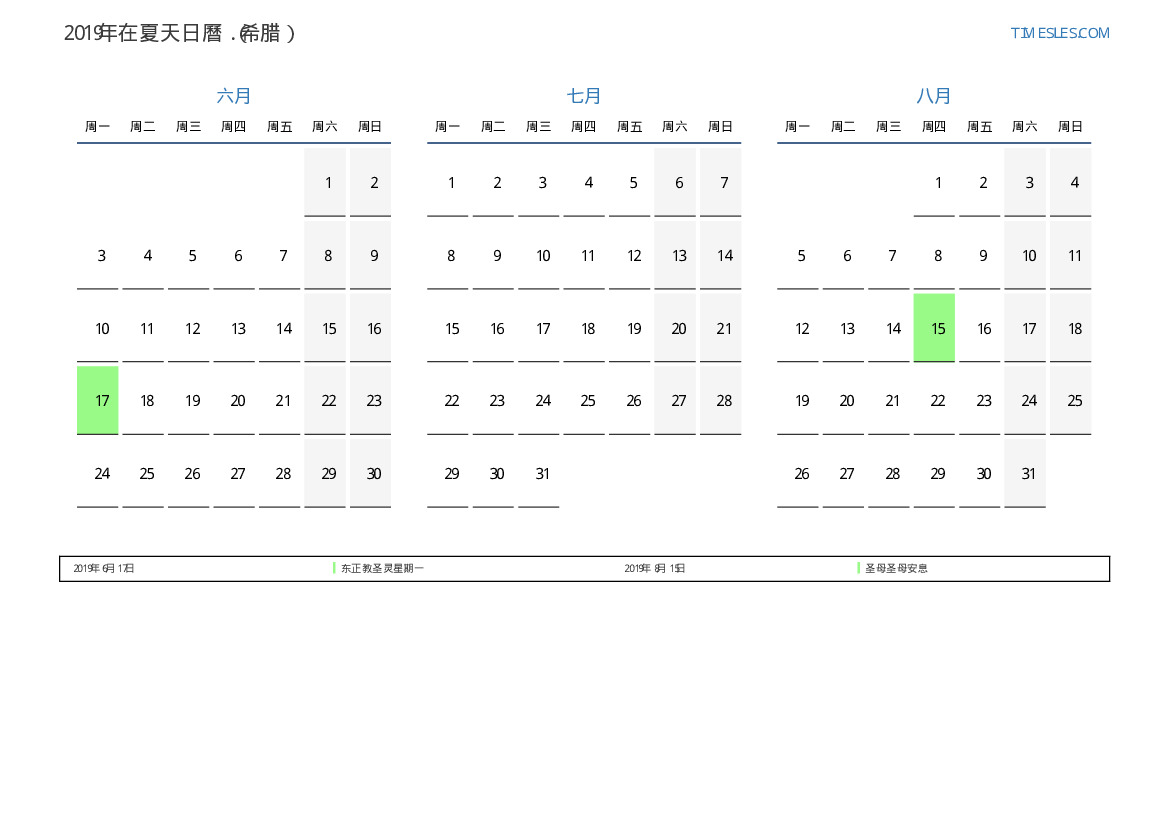Viewport: 1169px width, 827px height.
Task: Click the 六月 month heading
Action: (x=234, y=96)
